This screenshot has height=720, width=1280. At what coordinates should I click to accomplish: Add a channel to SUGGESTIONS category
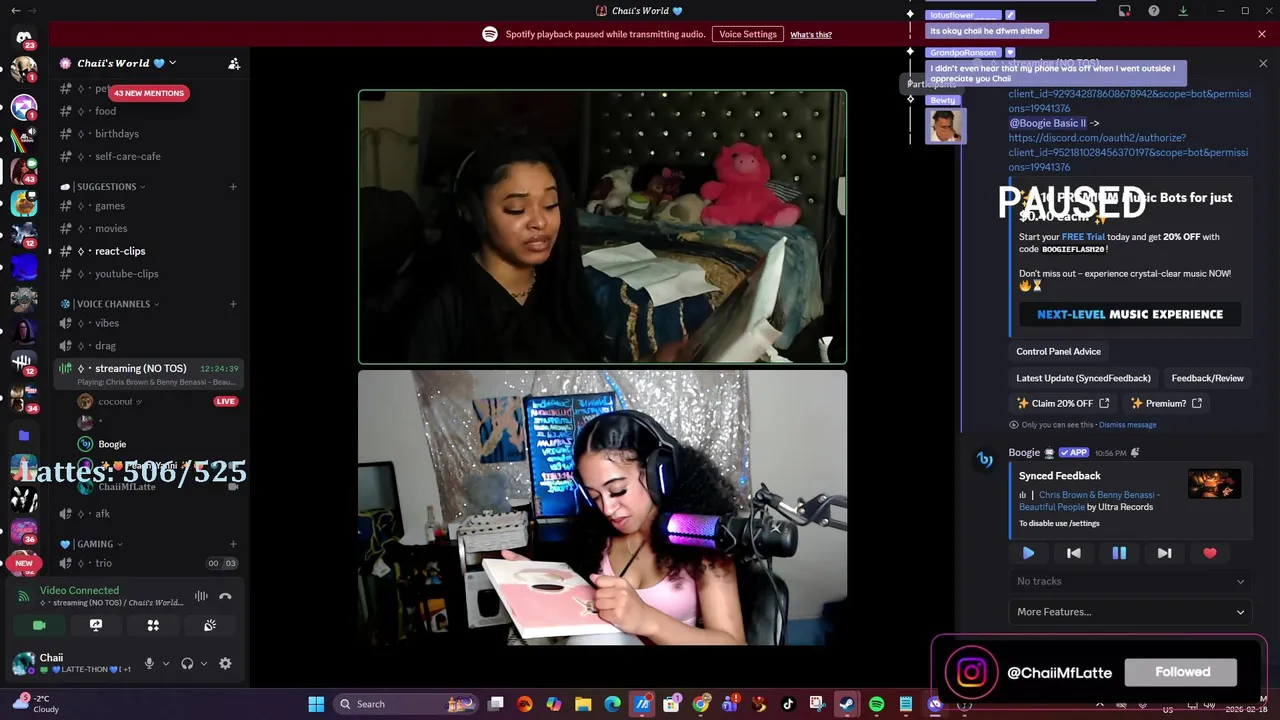tap(233, 186)
